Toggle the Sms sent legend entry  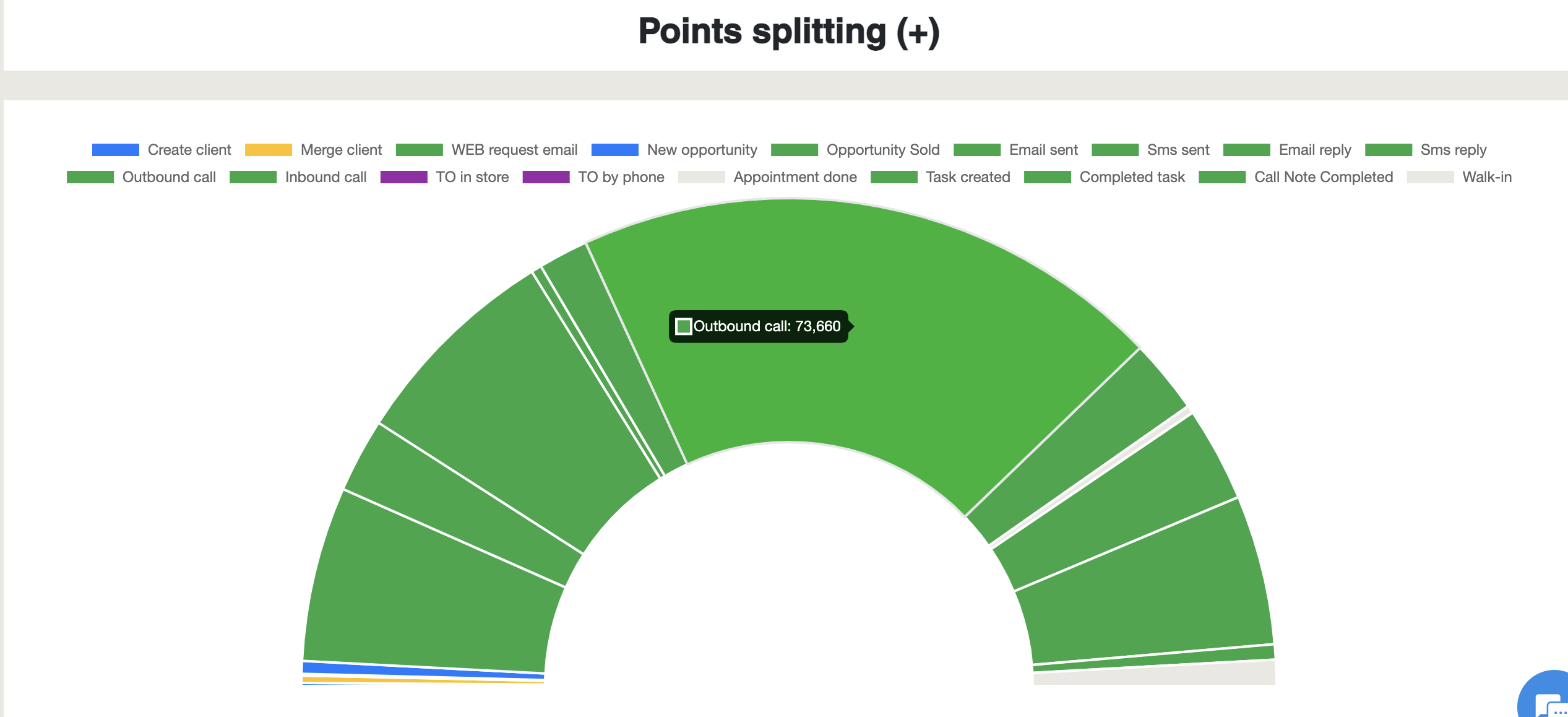[x=1150, y=150]
